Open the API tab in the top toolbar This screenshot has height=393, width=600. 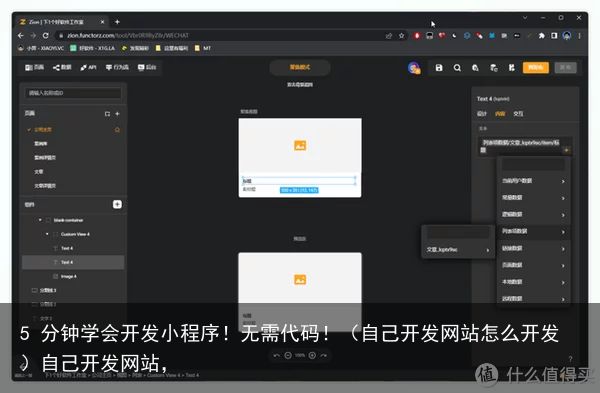point(88,67)
